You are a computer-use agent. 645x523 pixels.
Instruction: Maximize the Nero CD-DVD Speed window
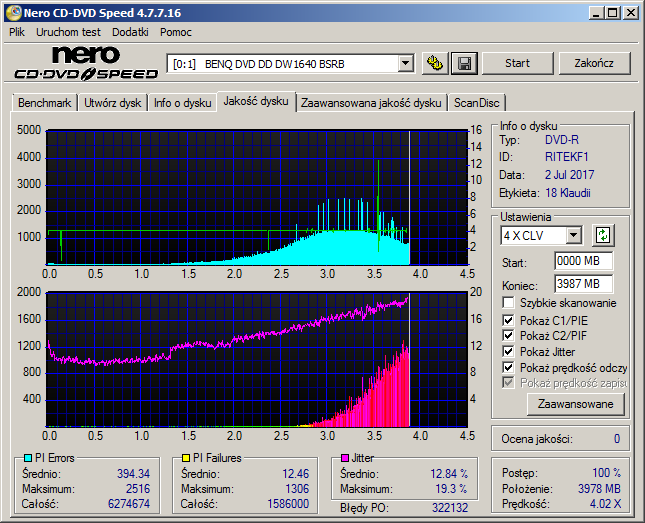[x=612, y=13]
